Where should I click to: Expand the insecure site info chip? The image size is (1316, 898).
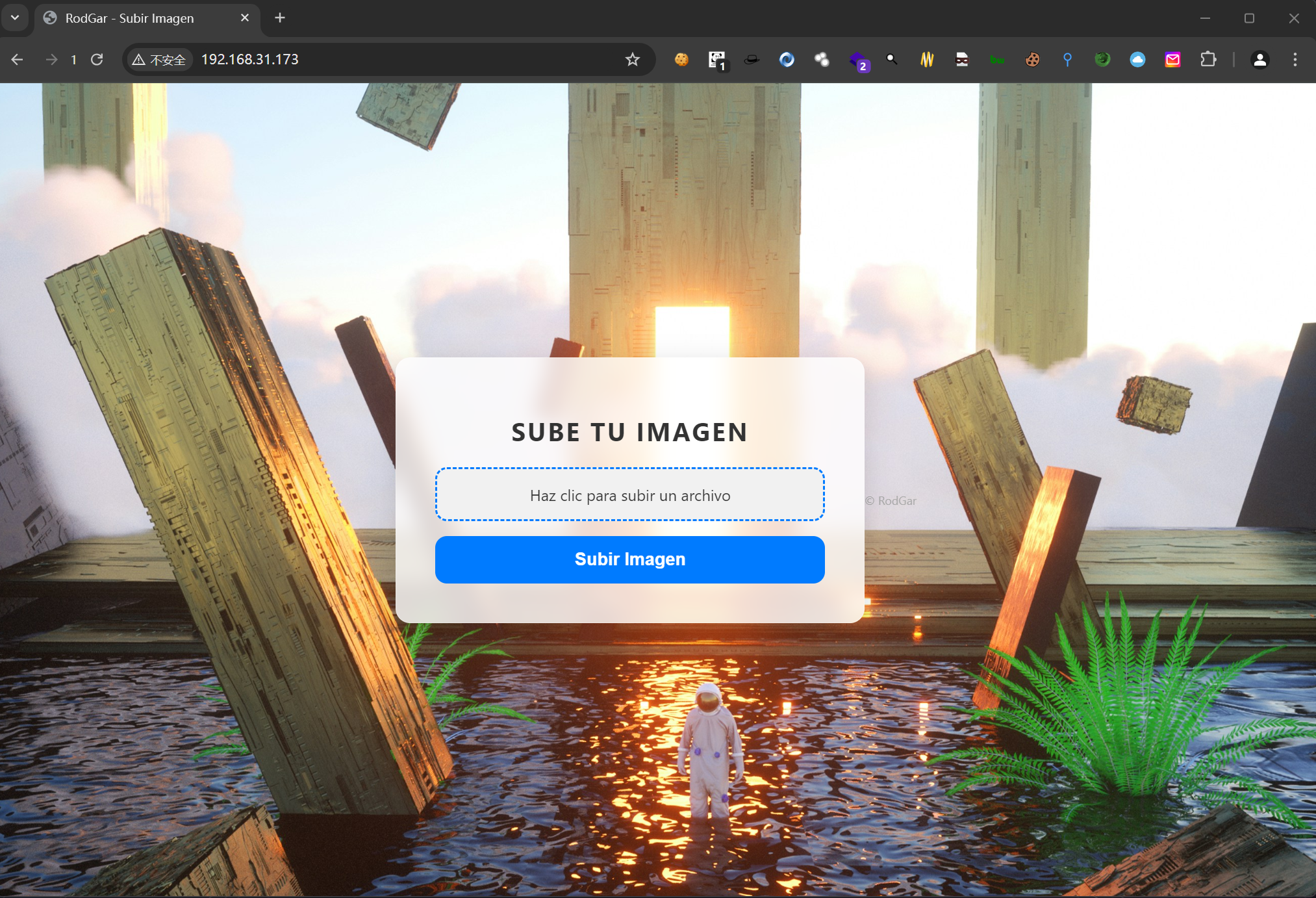pyautogui.click(x=159, y=60)
